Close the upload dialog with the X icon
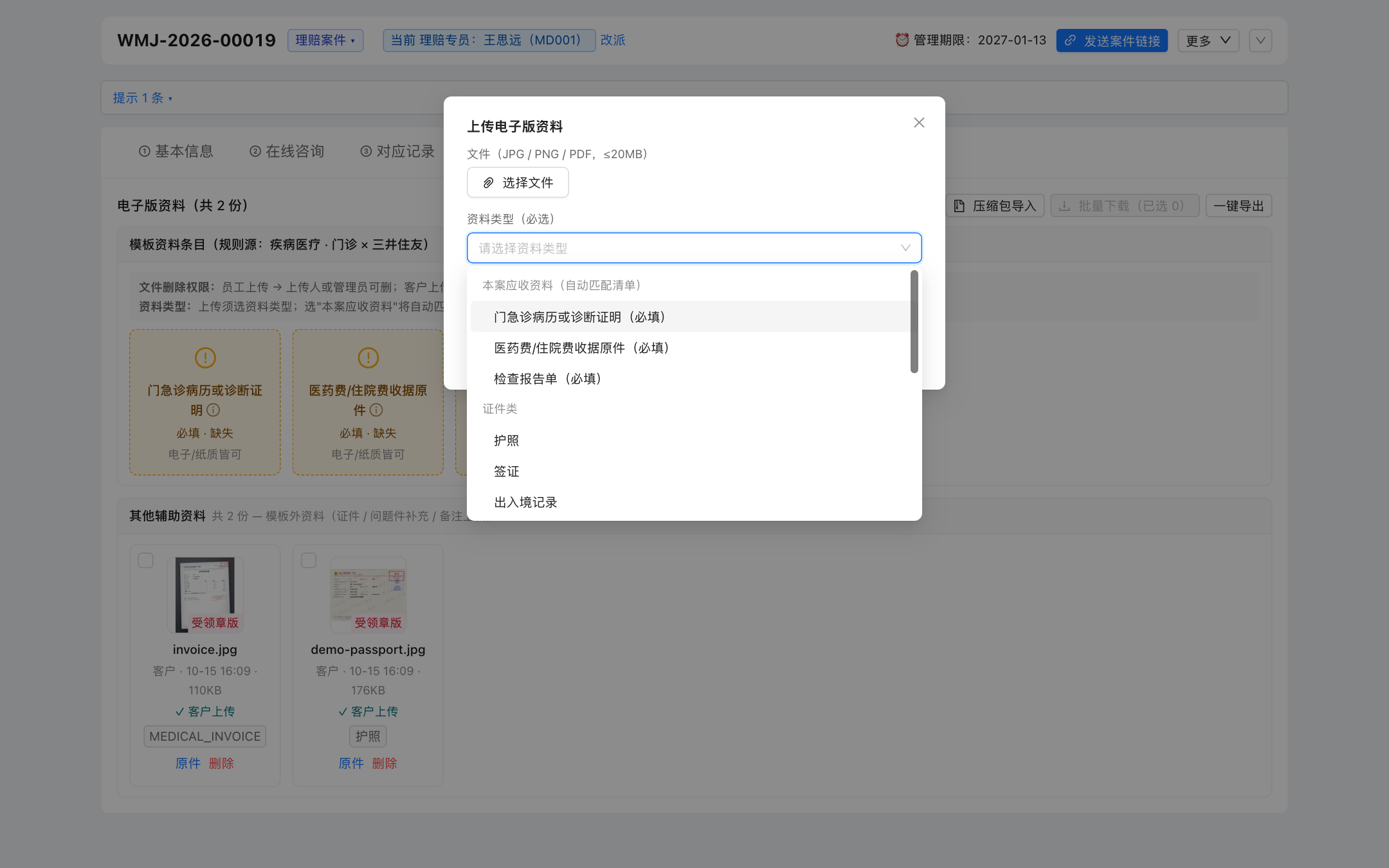 [919, 123]
